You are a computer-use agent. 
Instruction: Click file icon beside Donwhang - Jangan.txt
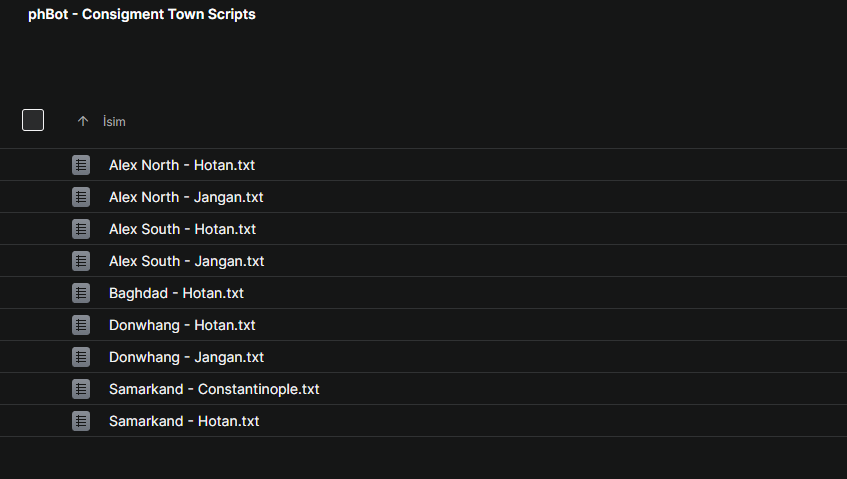click(81, 357)
